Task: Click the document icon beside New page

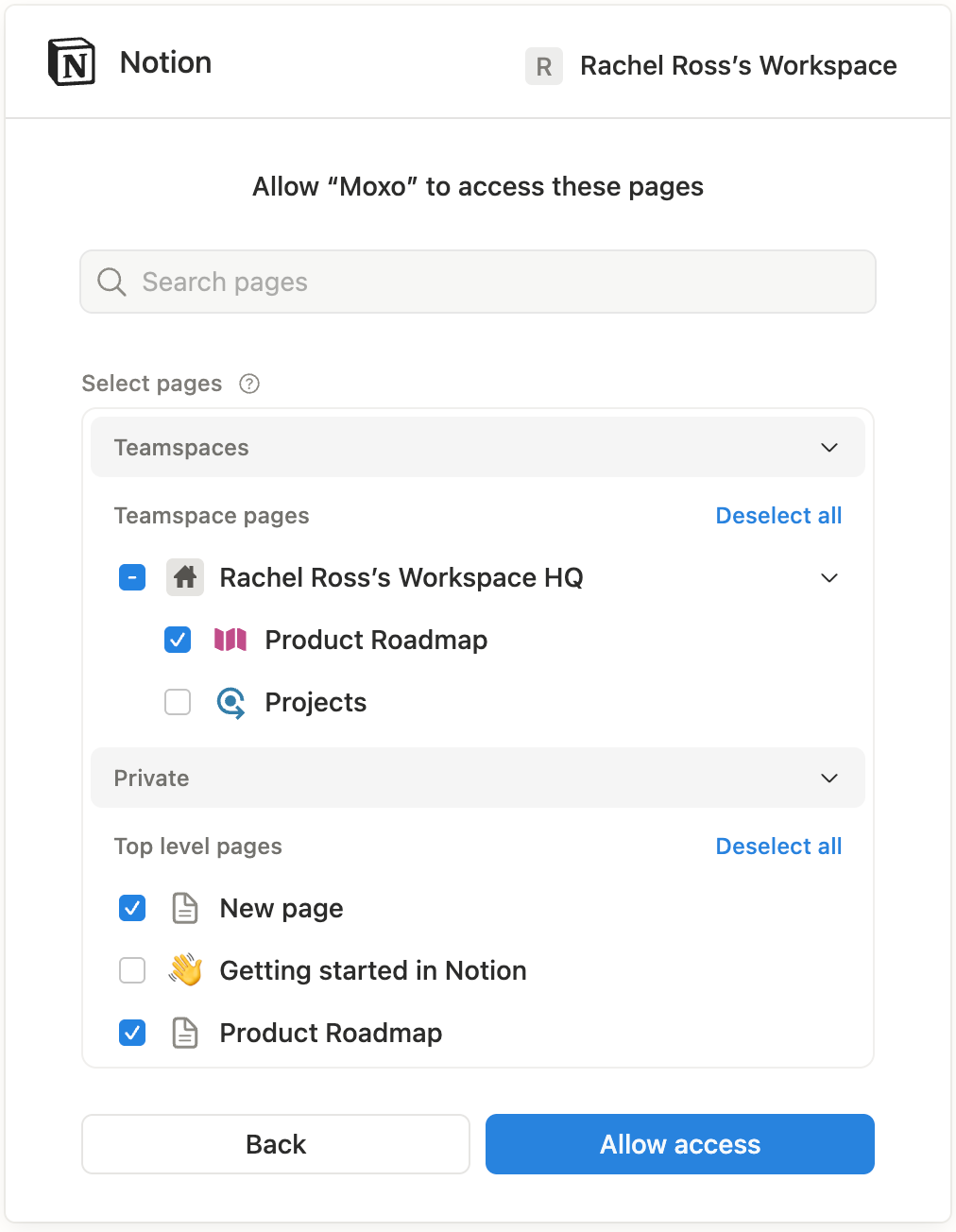Action: click(185, 908)
